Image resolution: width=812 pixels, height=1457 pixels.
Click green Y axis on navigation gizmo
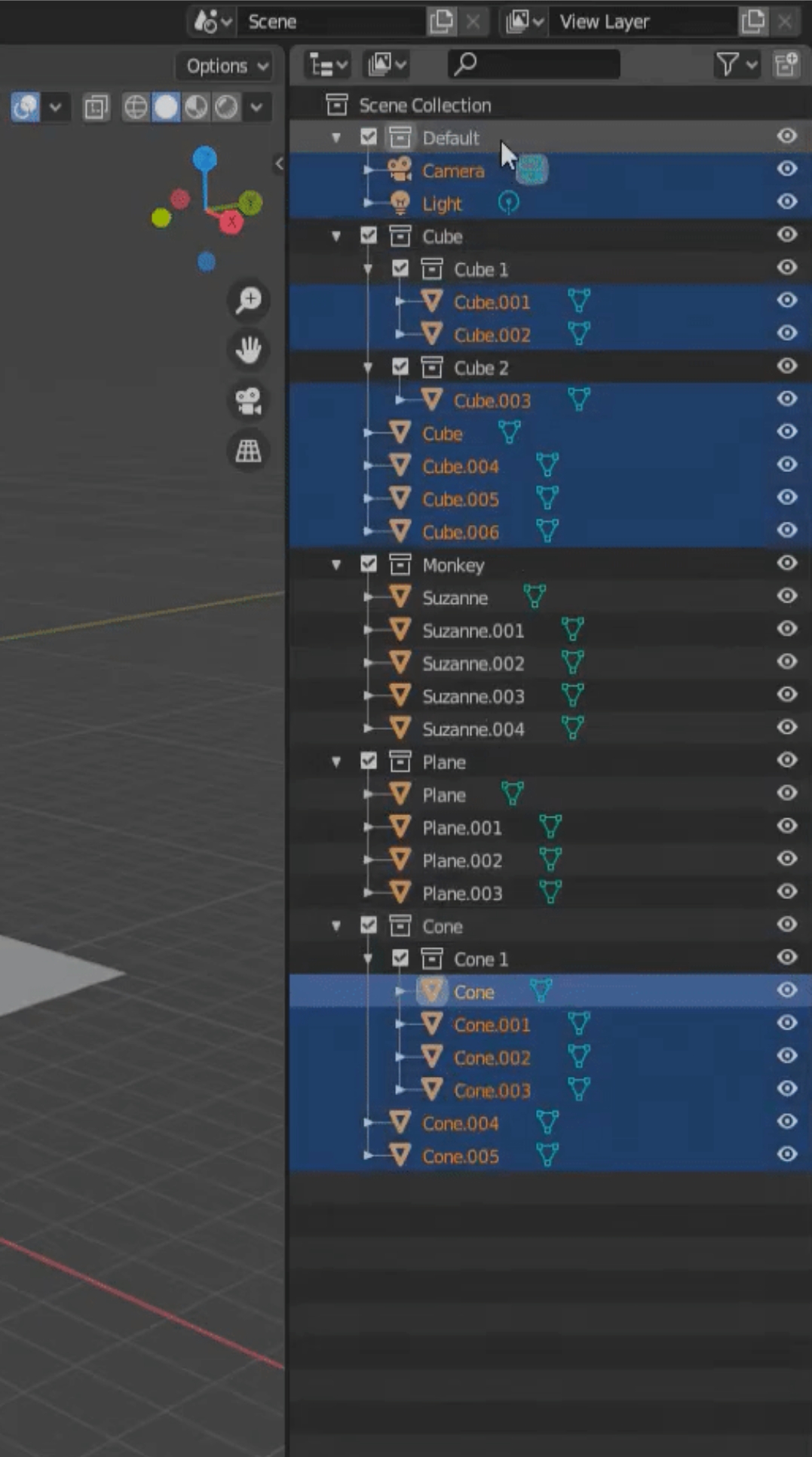[251, 202]
